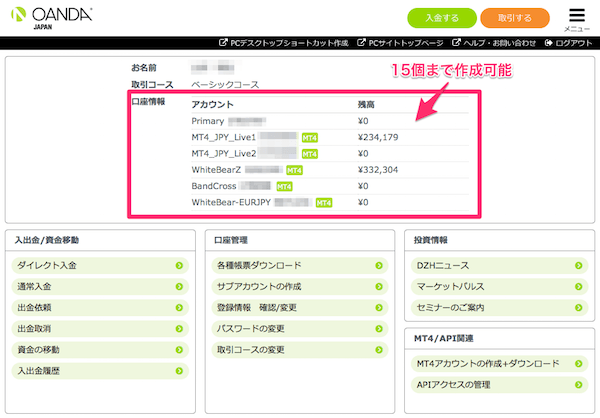The image size is (600, 418).
Task: Click the green 入金する button
Action: click(x=442, y=18)
